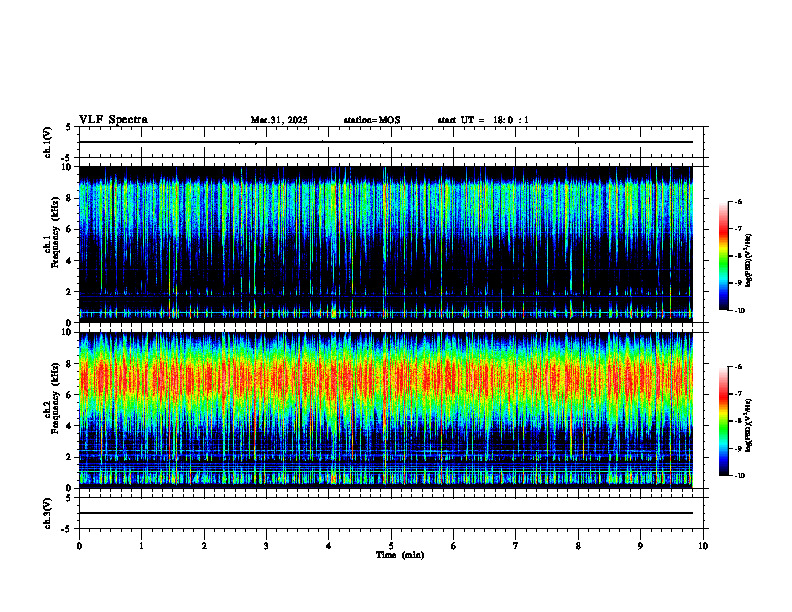Click time axis tick label "4"
Image resolution: width=792 pixels, height=612 pixels.
[329, 546]
